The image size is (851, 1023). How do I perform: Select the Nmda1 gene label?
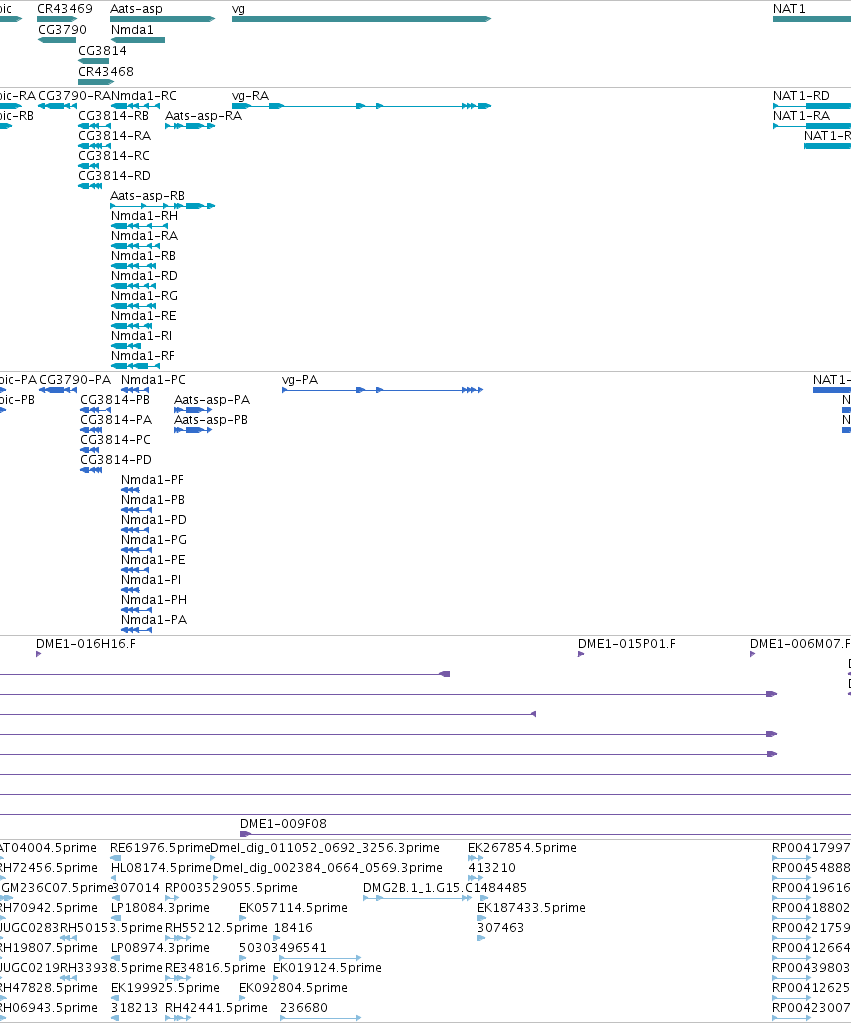(x=132, y=30)
